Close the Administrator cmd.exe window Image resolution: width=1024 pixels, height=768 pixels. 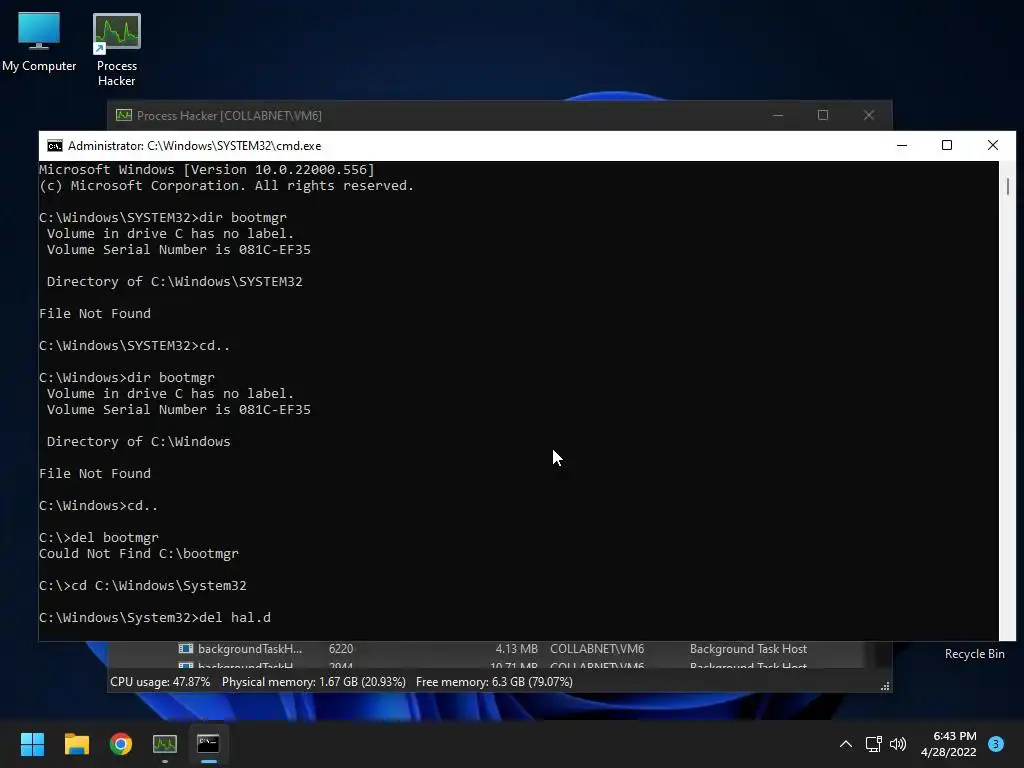click(x=993, y=145)
